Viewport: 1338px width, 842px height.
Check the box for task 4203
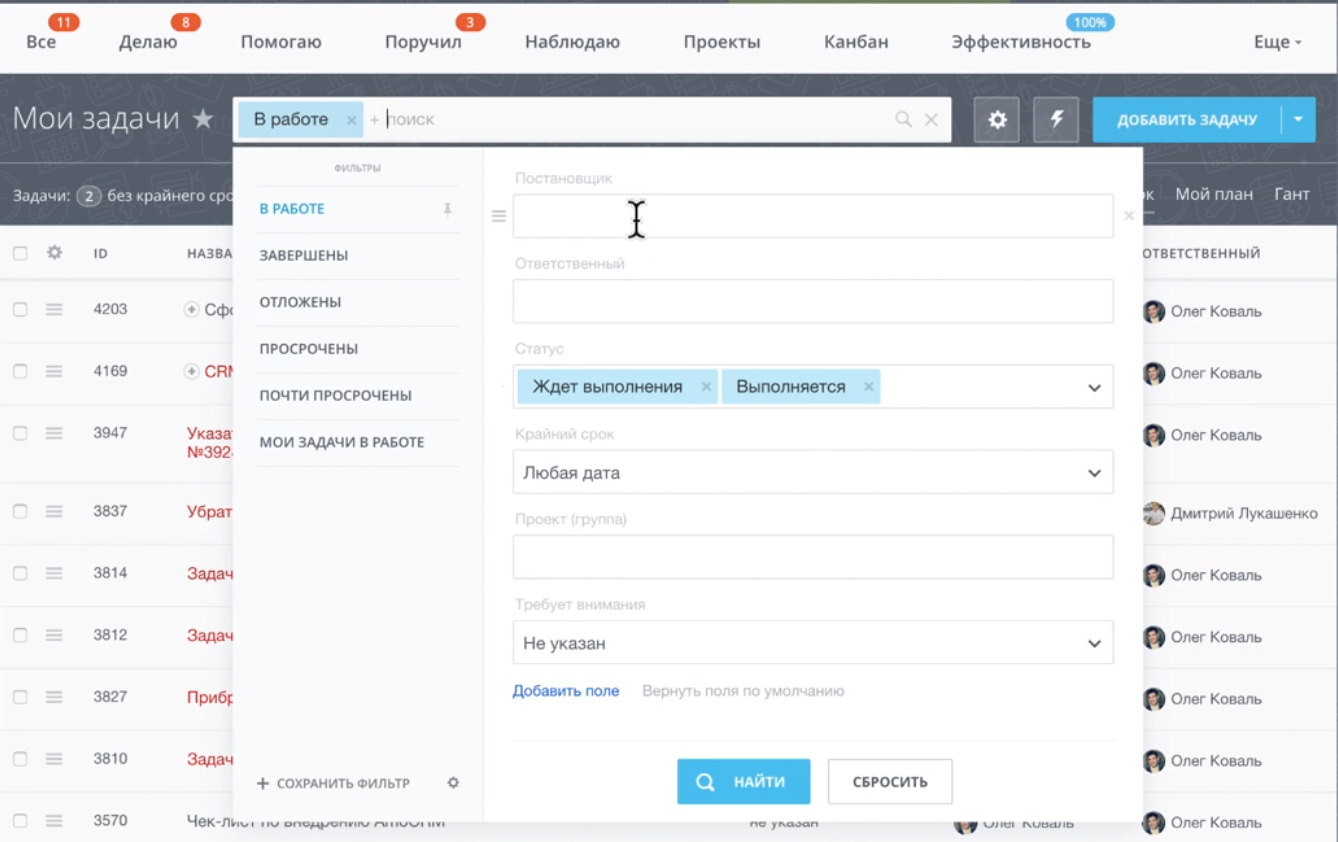click(20, 310)
